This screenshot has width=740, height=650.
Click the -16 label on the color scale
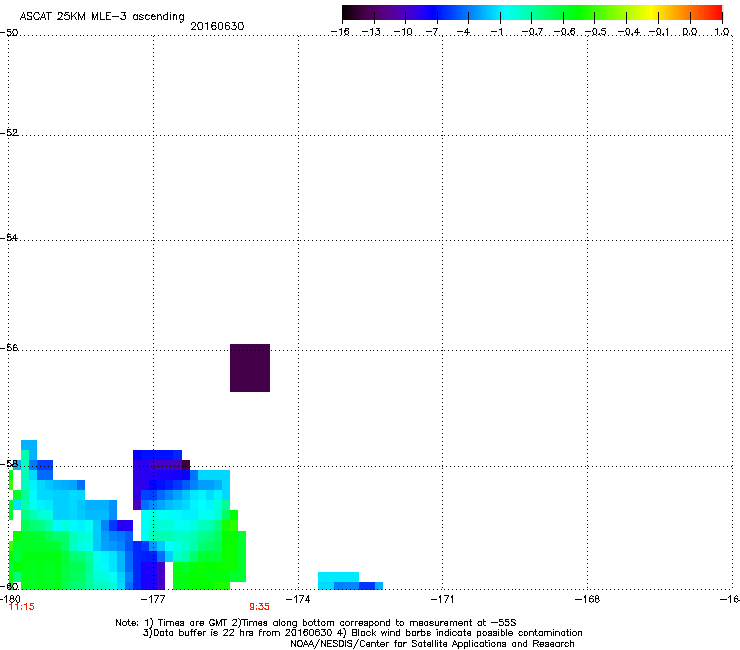coord(340,32)
